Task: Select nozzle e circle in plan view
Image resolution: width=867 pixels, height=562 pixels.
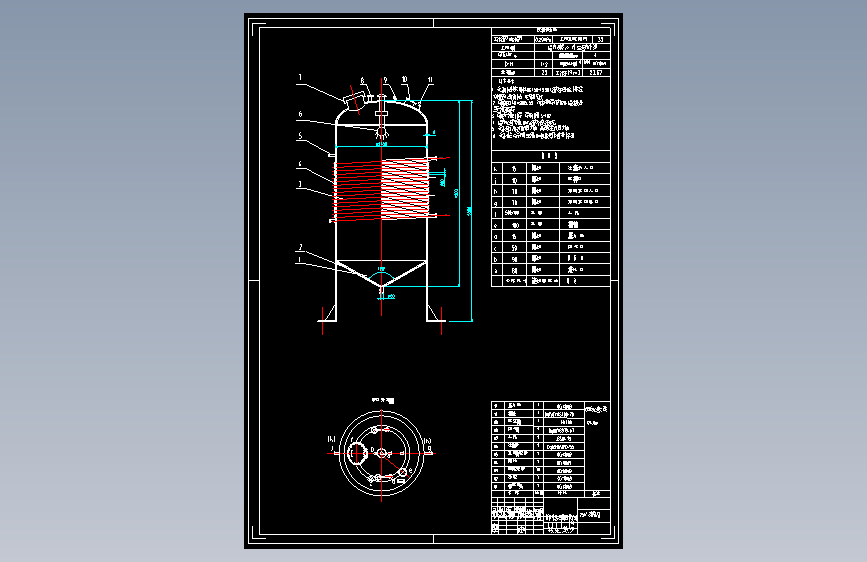Action: tap(403, 472)
